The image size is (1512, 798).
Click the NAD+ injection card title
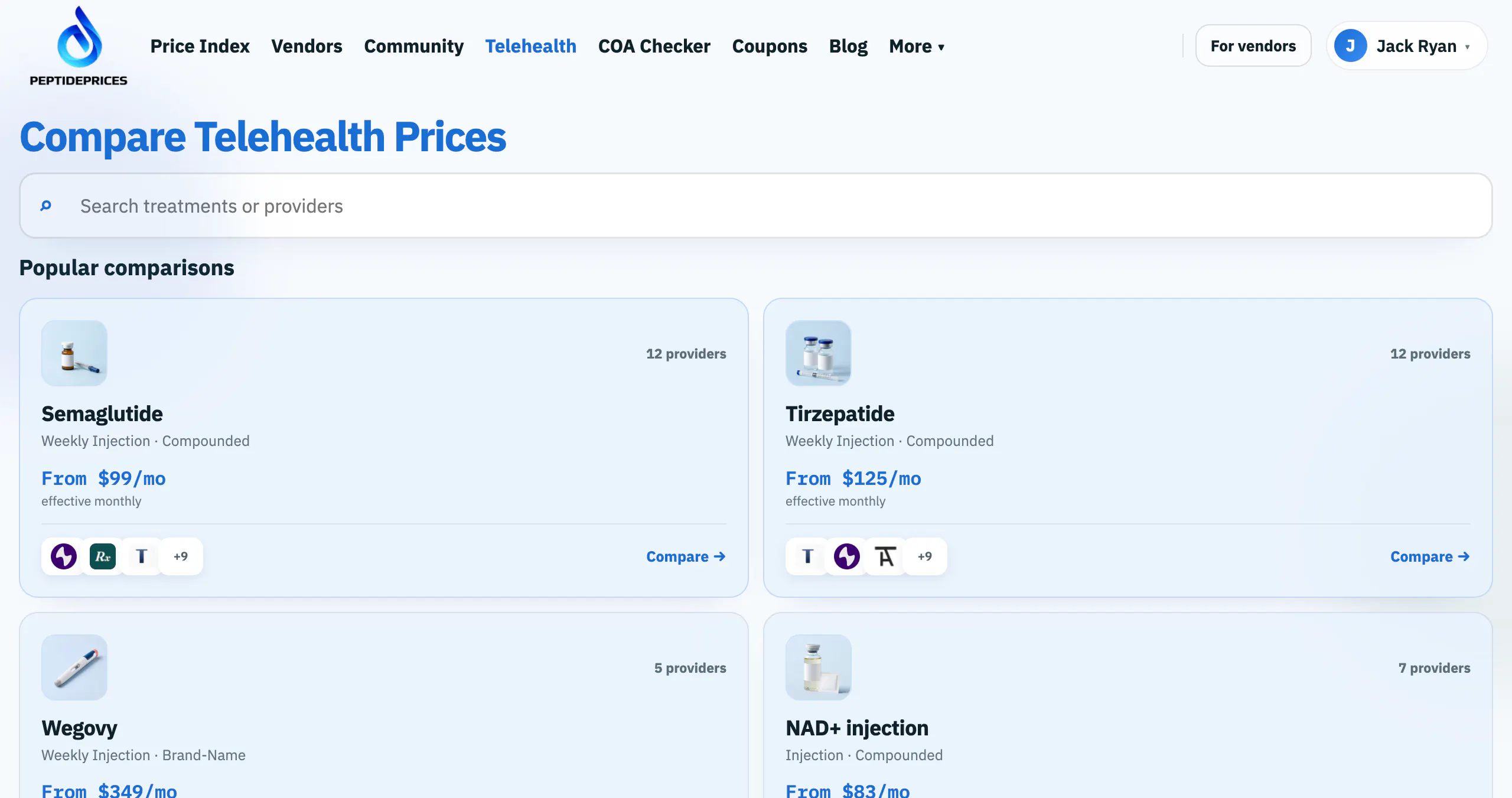click(857, 728)
